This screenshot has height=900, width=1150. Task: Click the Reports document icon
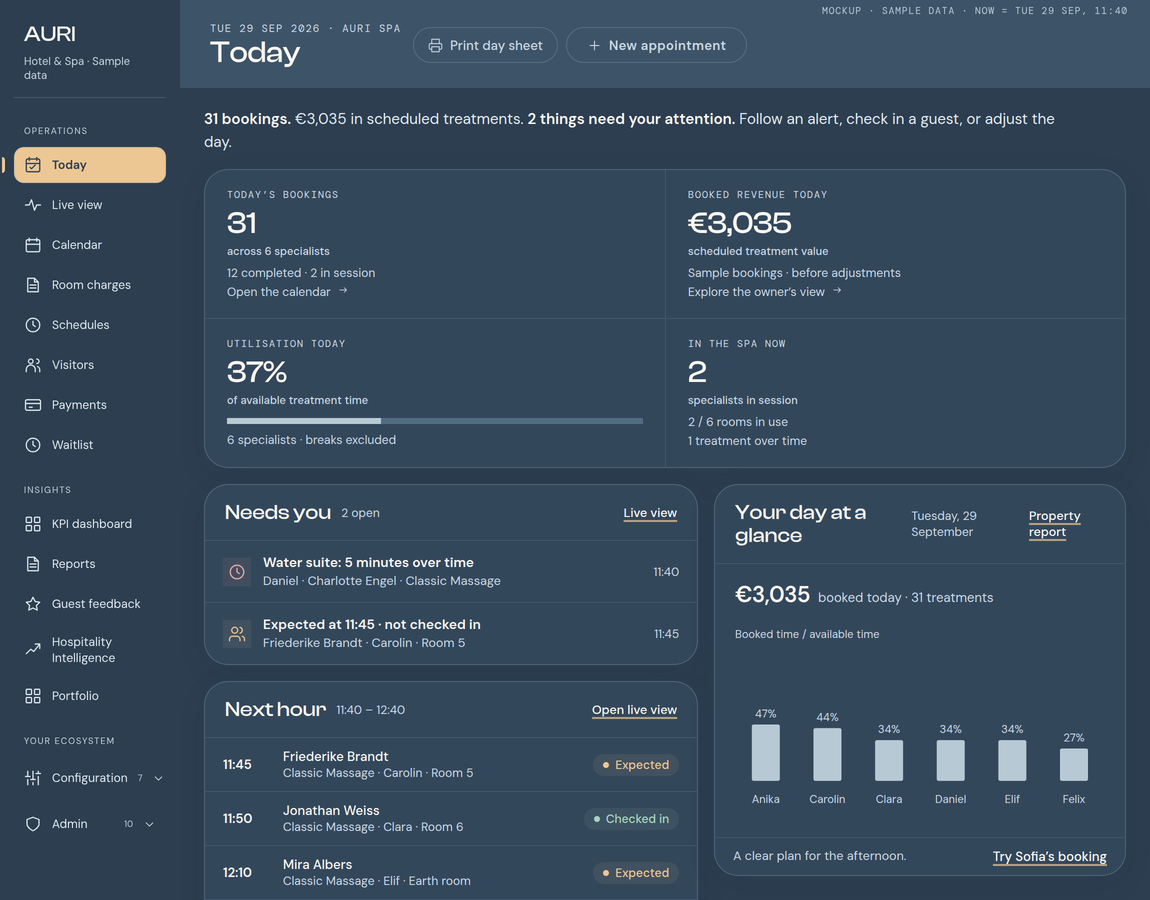point(33,563)
